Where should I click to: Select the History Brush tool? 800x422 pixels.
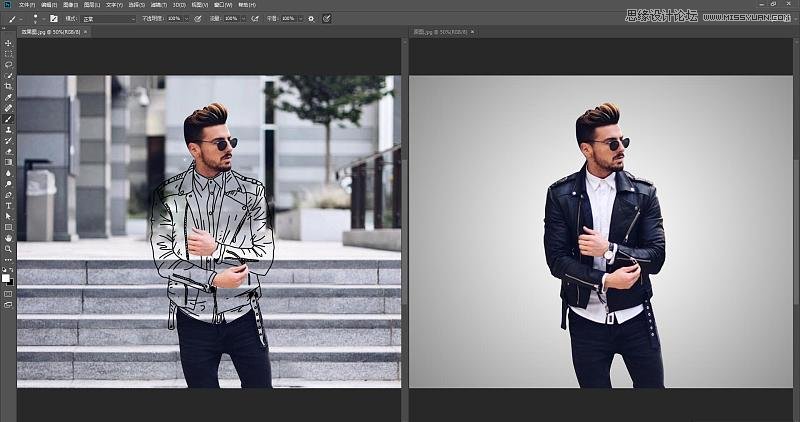pos(8,140)
